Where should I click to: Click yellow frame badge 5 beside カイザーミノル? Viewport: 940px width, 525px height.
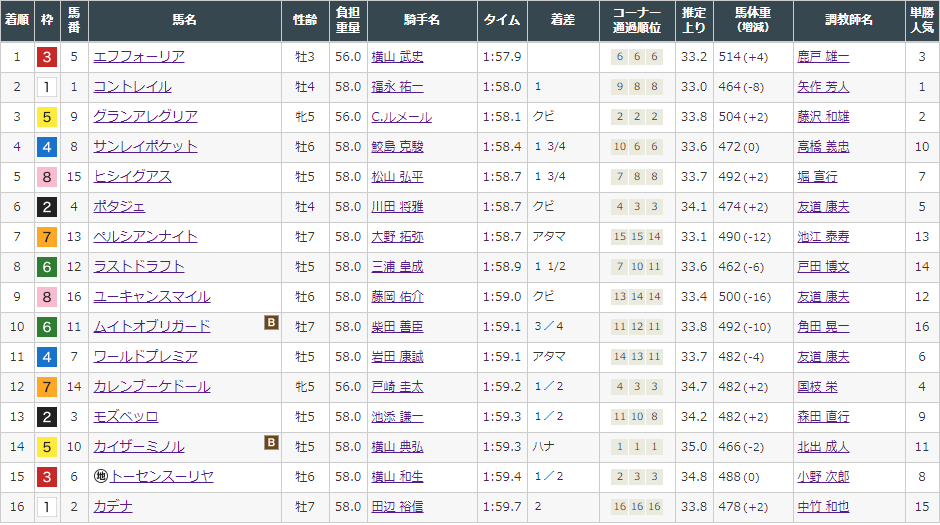click(47, 446)
